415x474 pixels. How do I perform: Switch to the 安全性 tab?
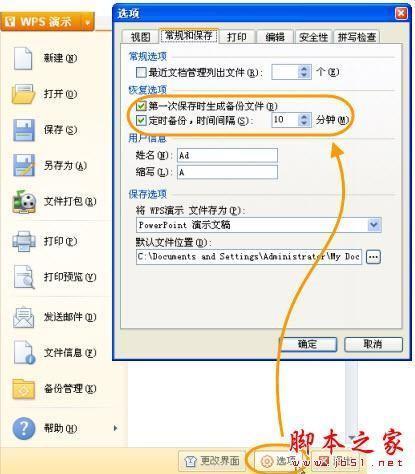[313, 37]
